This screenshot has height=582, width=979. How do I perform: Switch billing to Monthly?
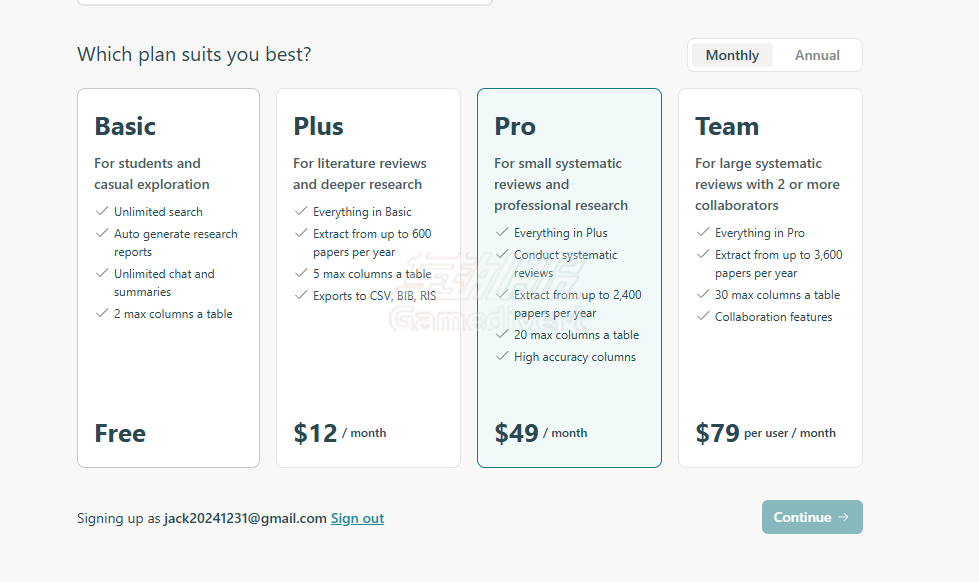click(732, 55)
